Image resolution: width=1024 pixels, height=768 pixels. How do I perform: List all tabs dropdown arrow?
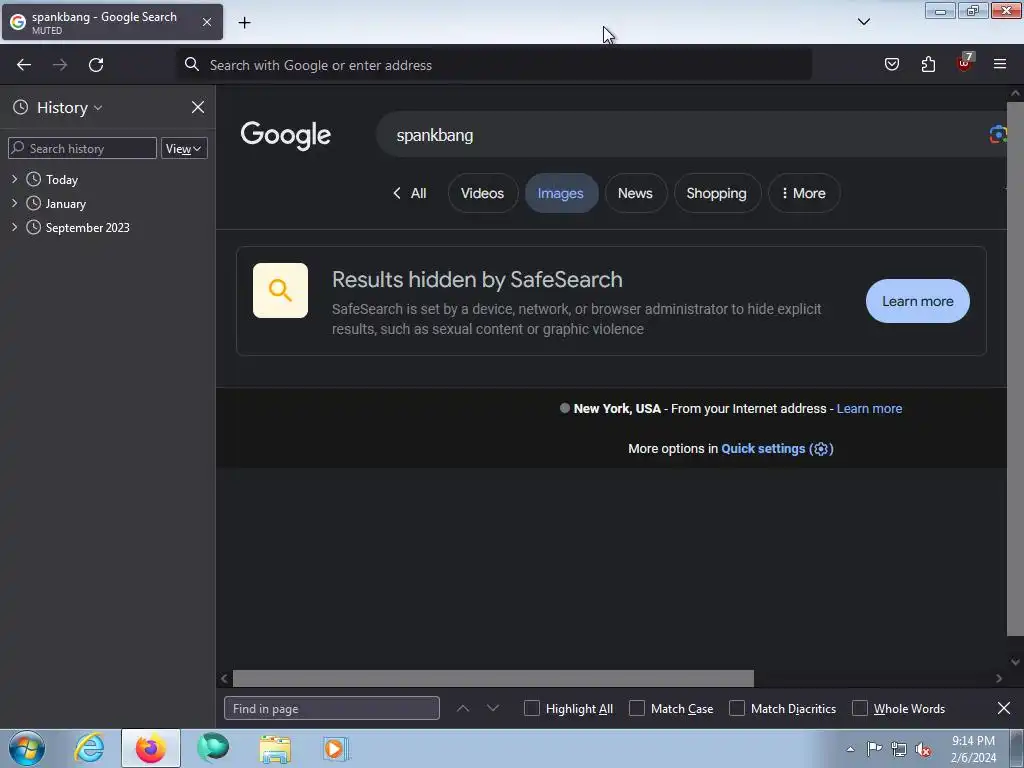[863, 22]
